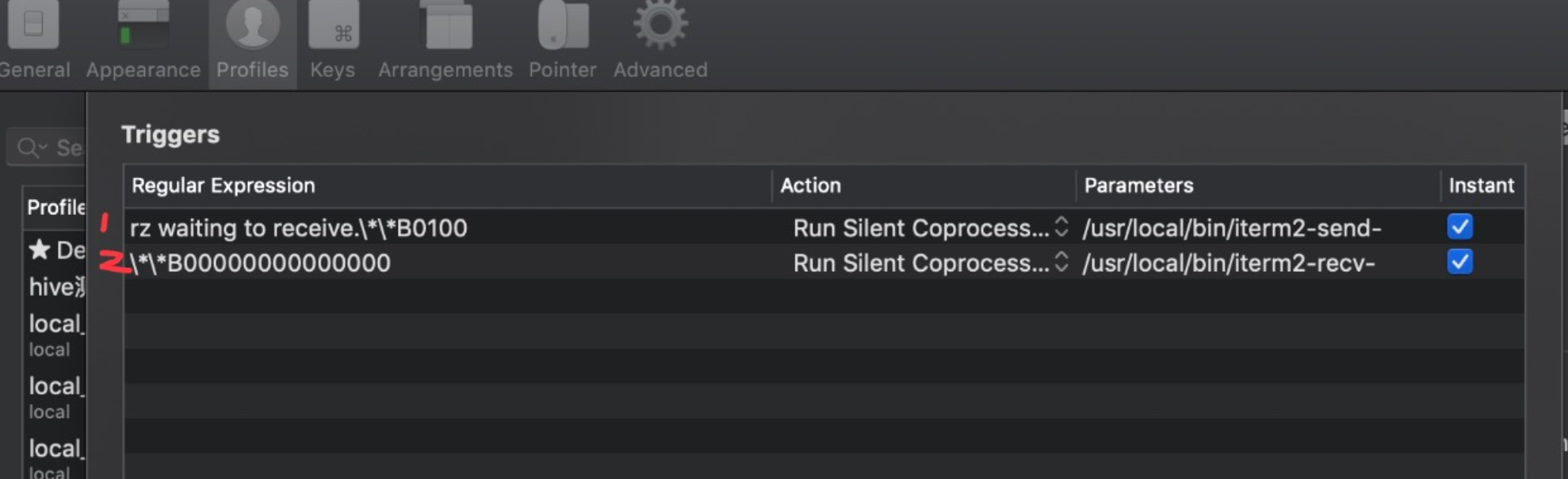
Task: Edit the iterm2-recv parameters field
Action: pyautogui.click(x=1228, y=263)
